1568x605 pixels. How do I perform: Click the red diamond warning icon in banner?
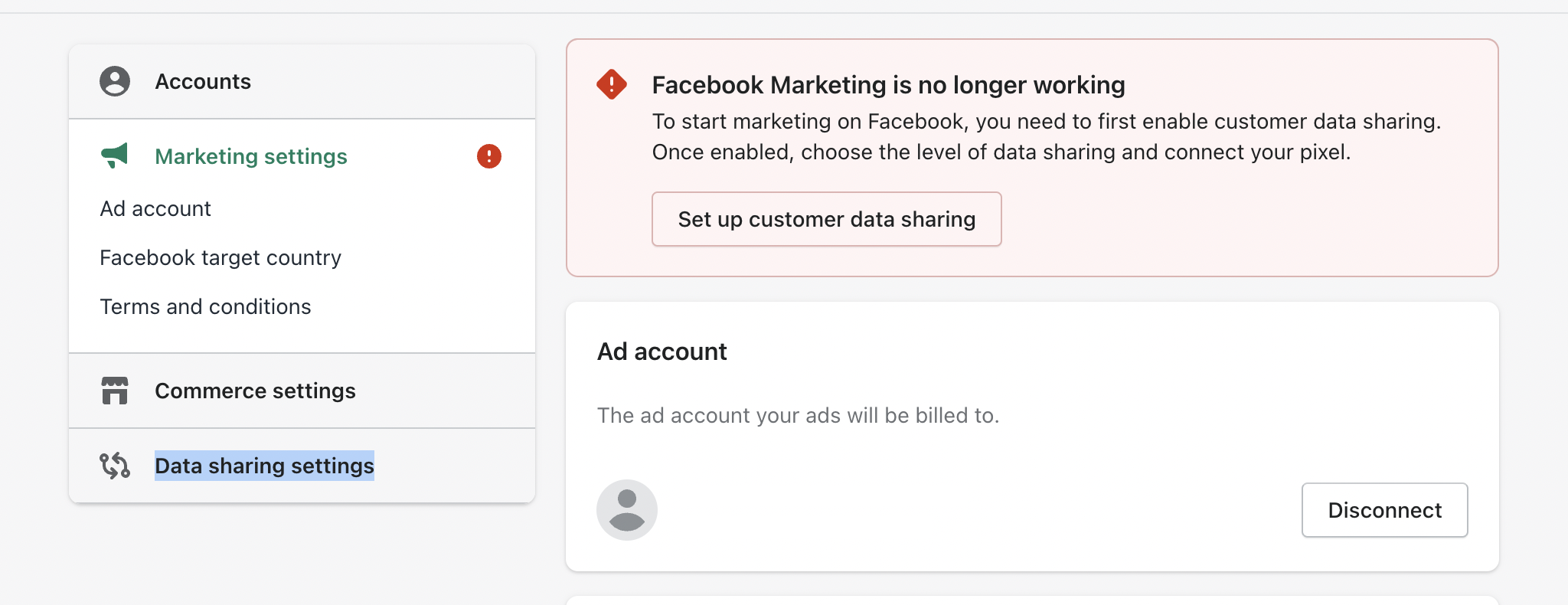[x=612, y=84]
